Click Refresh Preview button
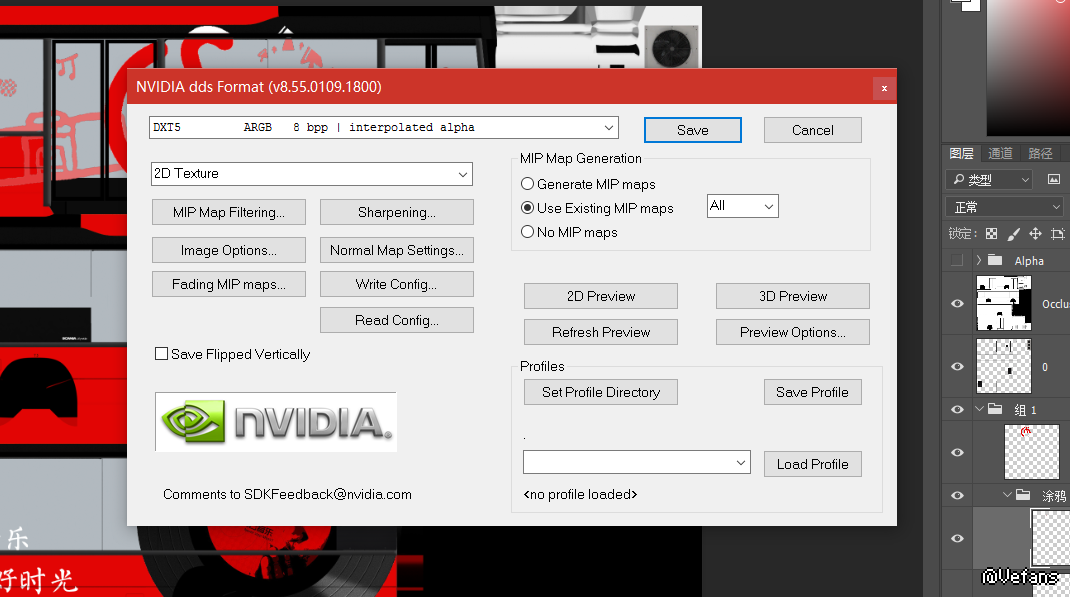This screenshot has height=597, width=1070. pyautogui.click(x=601, y=332)
